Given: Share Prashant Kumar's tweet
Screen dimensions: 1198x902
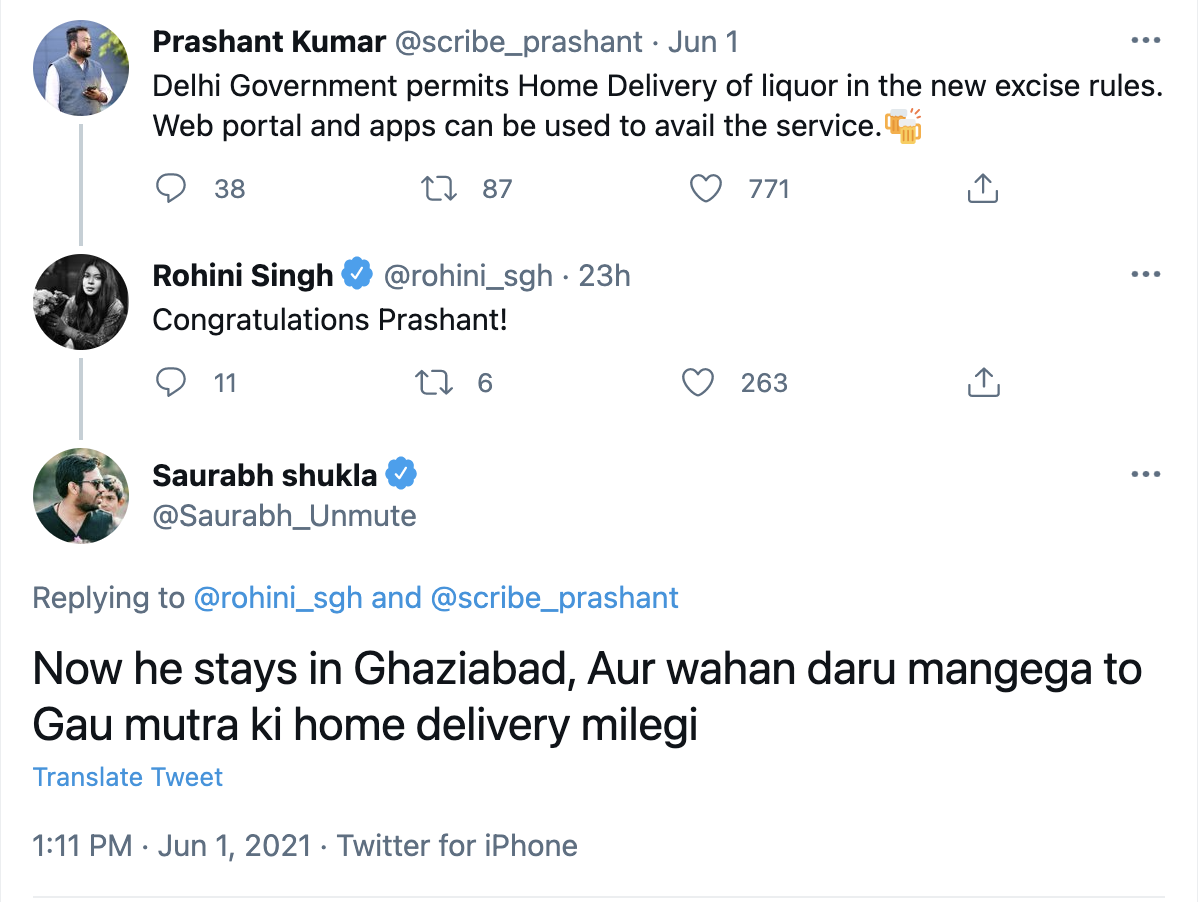Looking at the screenshot, I should pyautogui.click(x=983, y=188).
